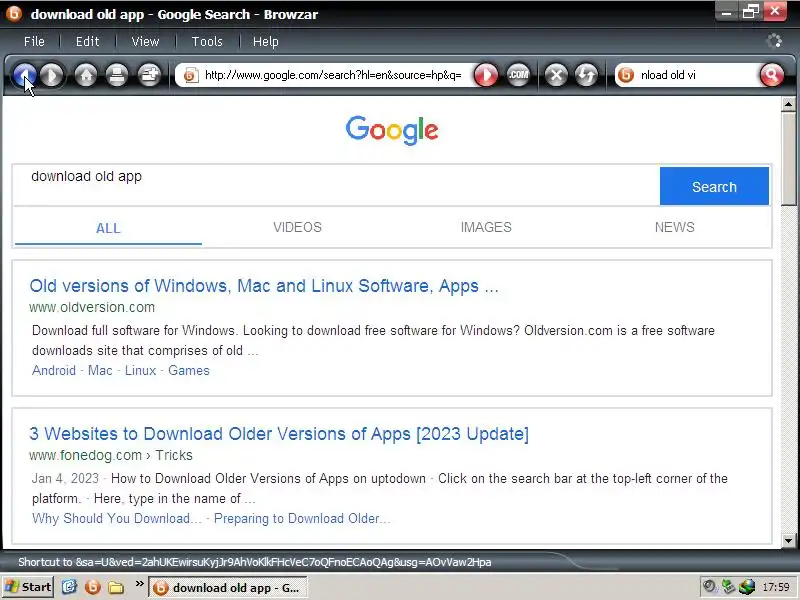Open the 3 Websites to Download Older Versions result

pyautogui.click(x=279, y=434)
